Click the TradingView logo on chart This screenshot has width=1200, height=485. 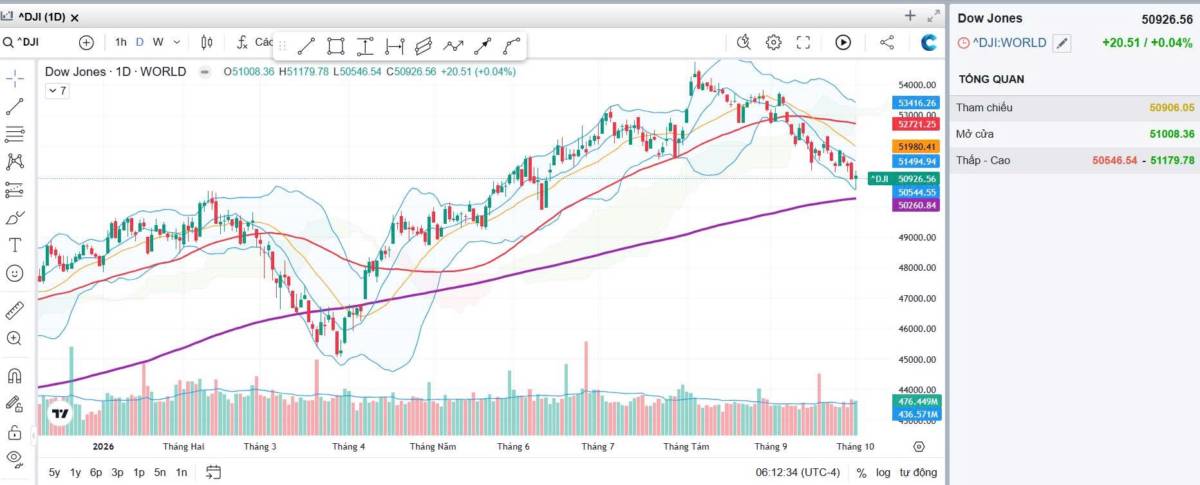(x=60, y=413)
